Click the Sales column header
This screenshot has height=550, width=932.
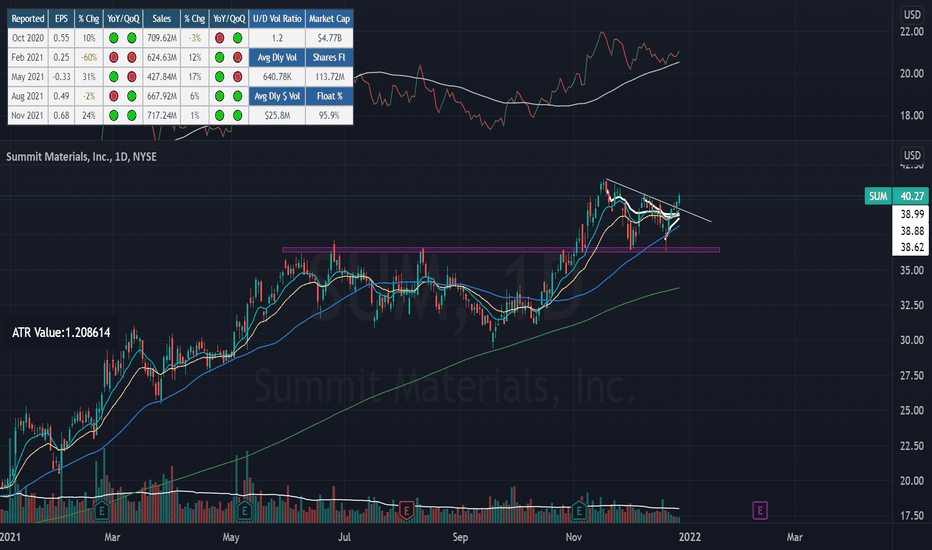162,19
